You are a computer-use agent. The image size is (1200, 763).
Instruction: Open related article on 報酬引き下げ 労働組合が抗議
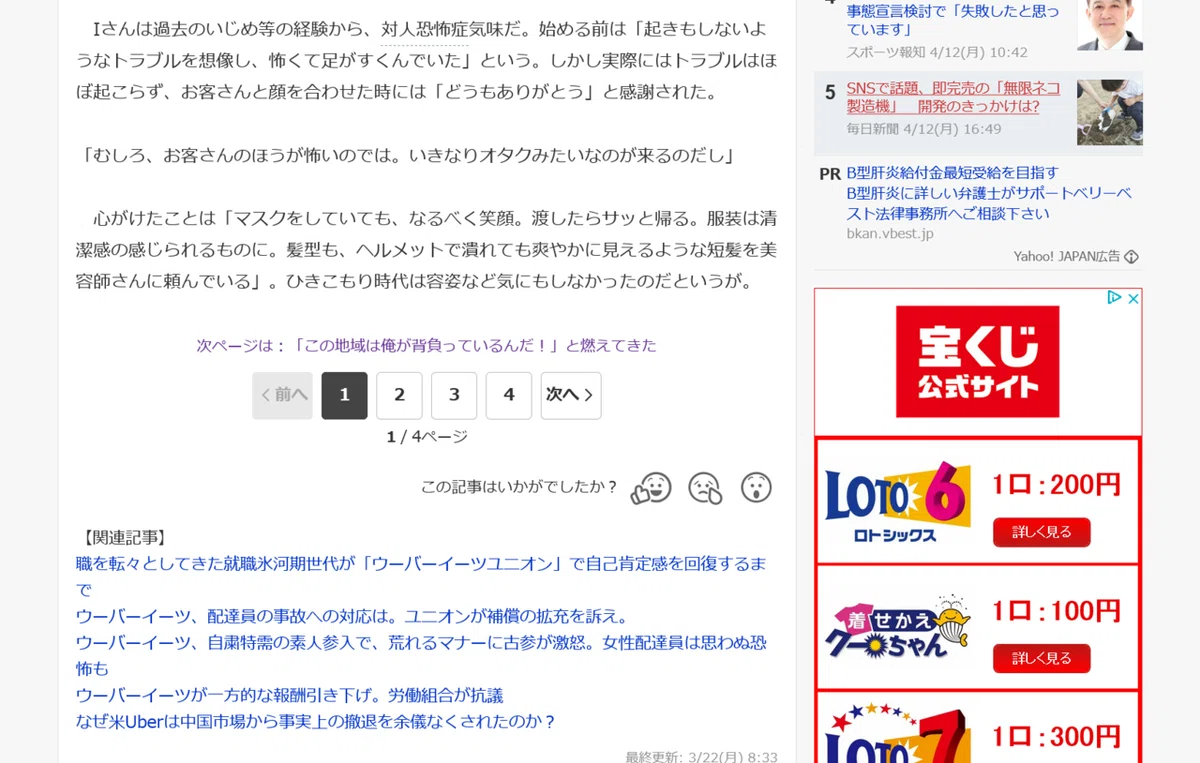coord(290,695)
